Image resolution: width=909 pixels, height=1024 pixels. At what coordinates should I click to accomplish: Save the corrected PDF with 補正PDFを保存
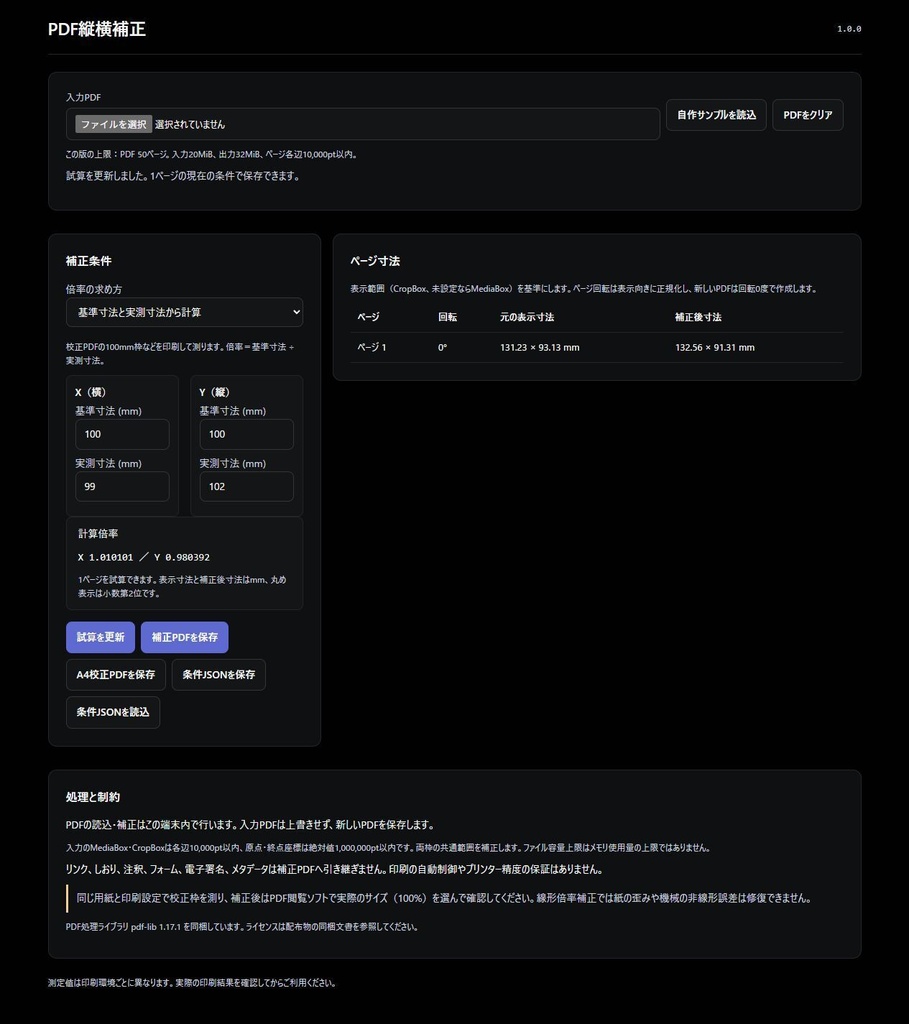coord(185,637)
